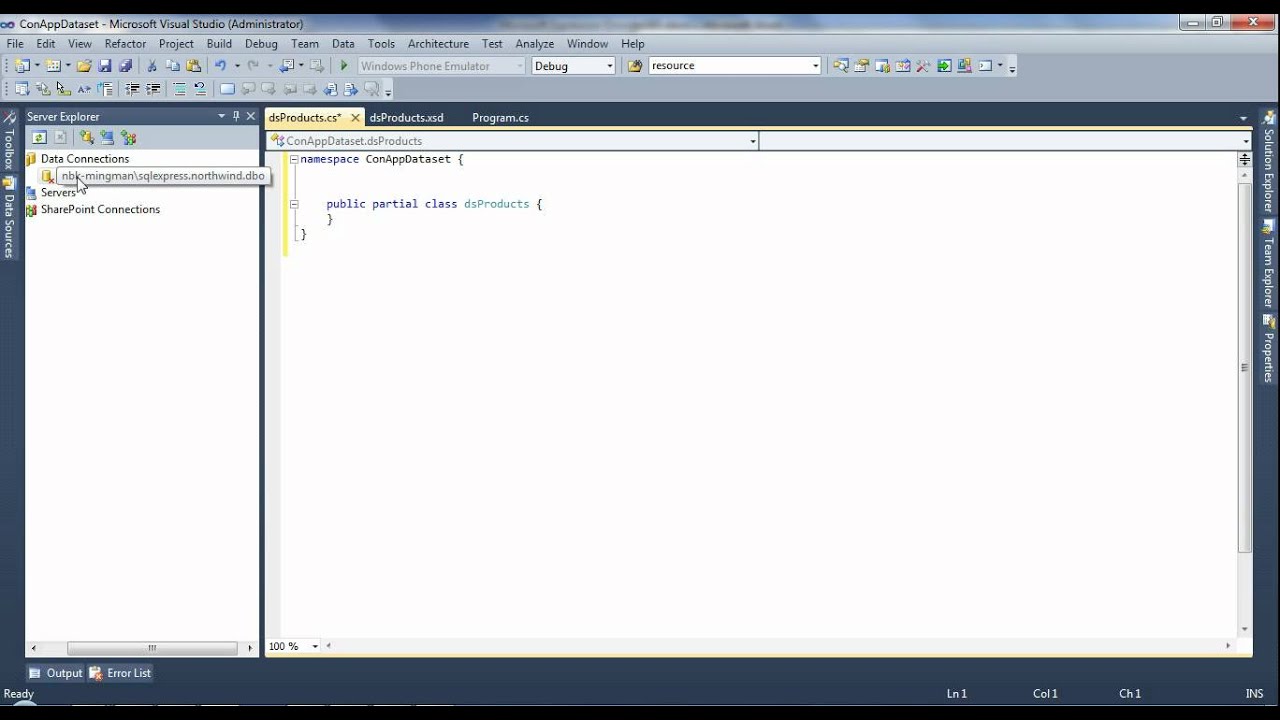
Task: Open the Team Explorer side tab
Action: click(x=1269, y=264)
